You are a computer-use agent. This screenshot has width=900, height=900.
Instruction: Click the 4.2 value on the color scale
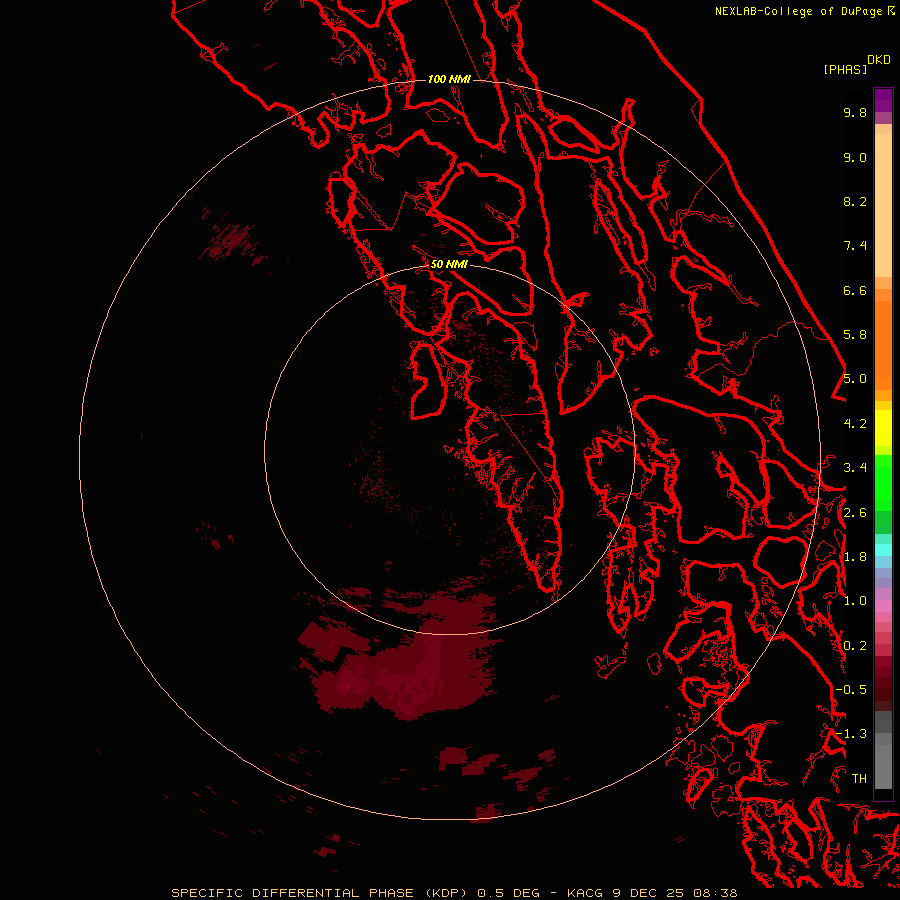[855, 424]
